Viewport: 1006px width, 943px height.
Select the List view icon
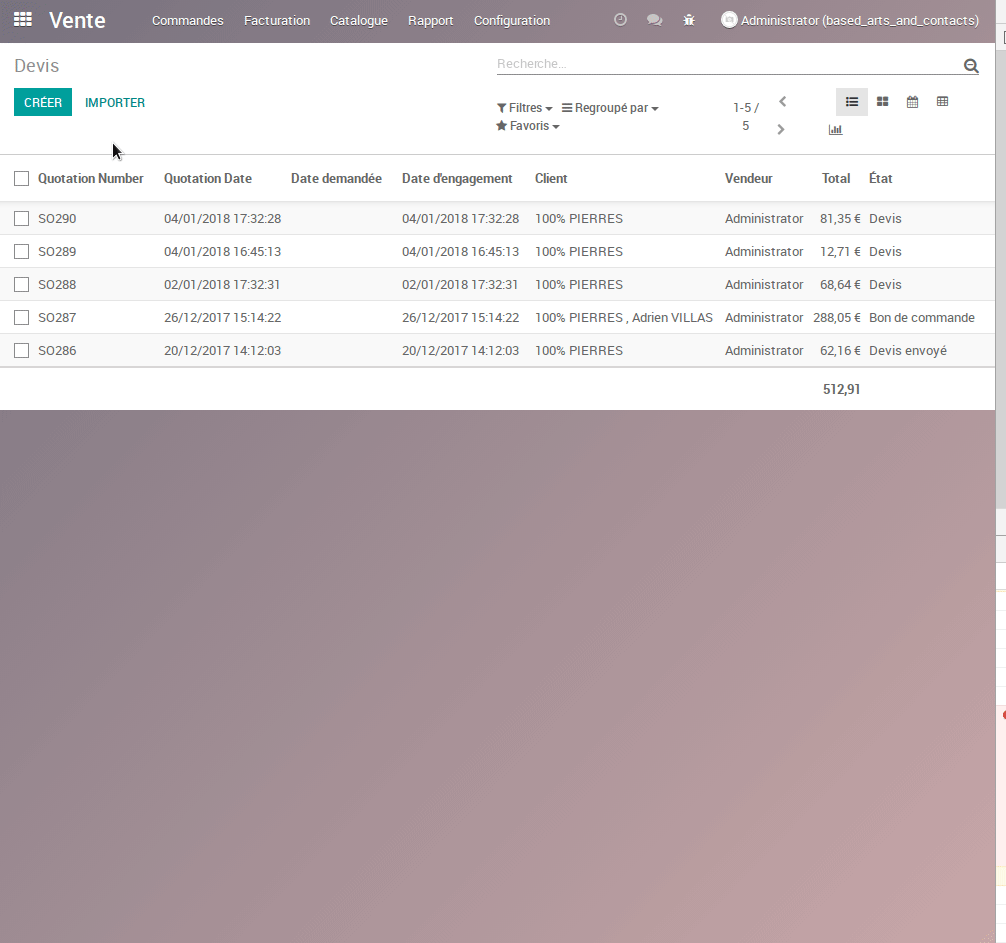click(852, 101)
